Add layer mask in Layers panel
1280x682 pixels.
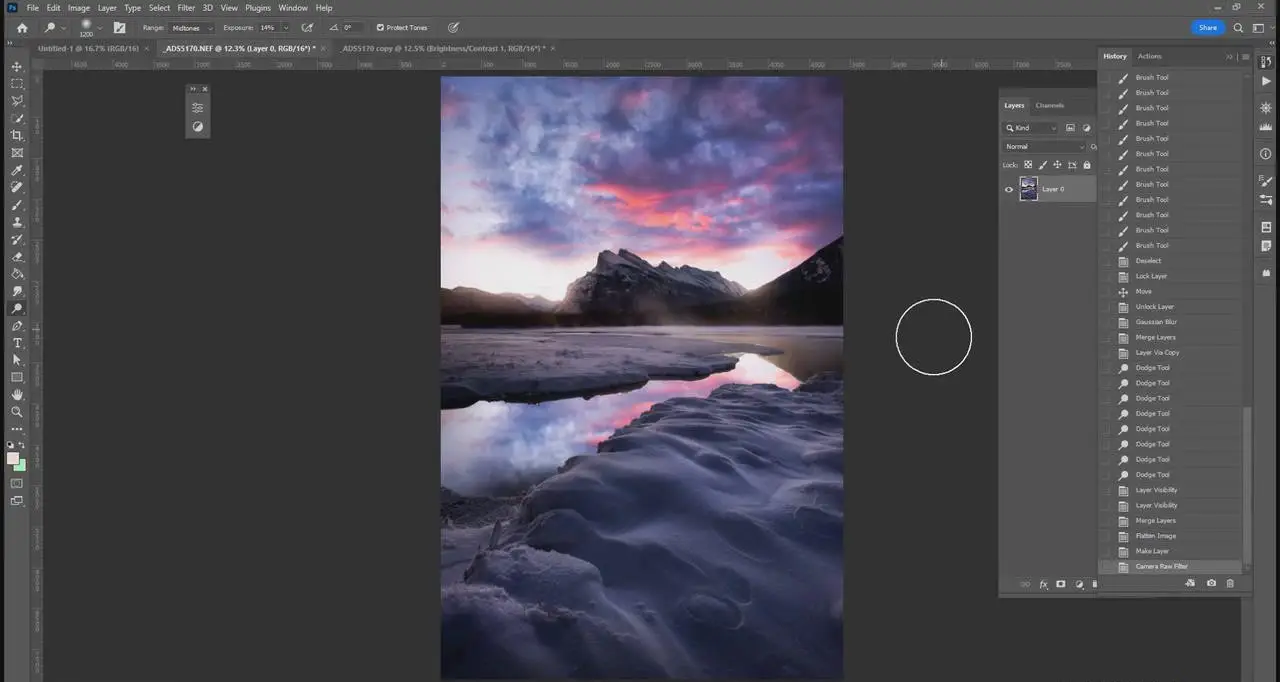[x=1061, y=584]
